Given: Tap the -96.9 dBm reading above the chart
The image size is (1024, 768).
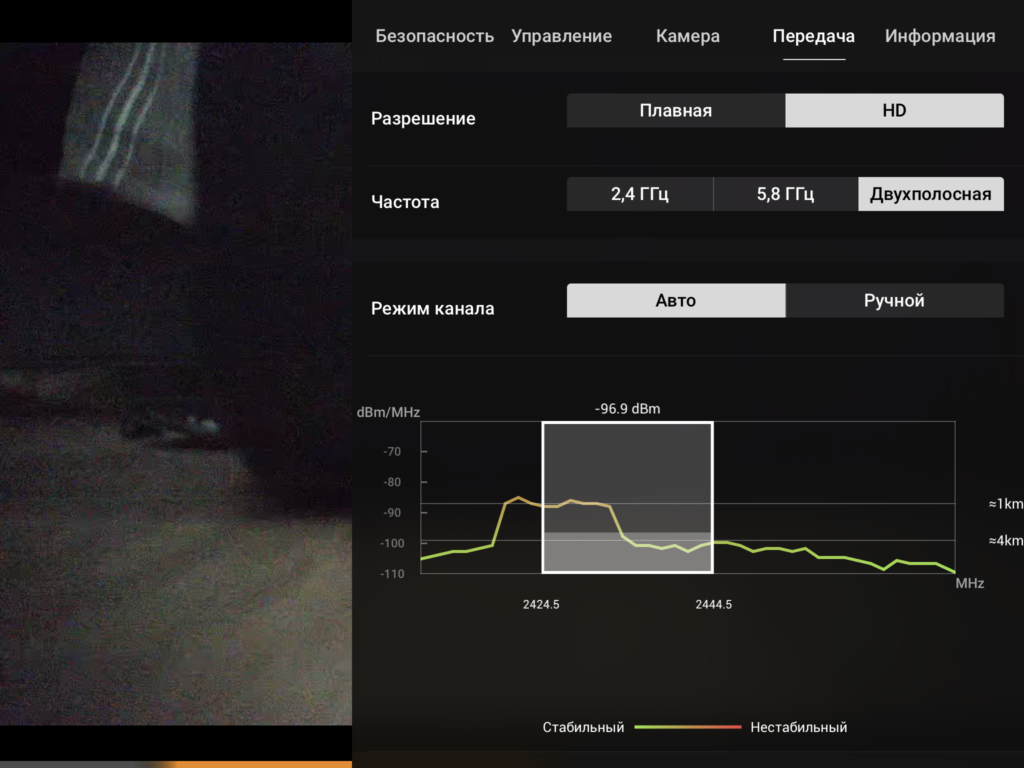Looking at the screenshot, I should (627, 409).
